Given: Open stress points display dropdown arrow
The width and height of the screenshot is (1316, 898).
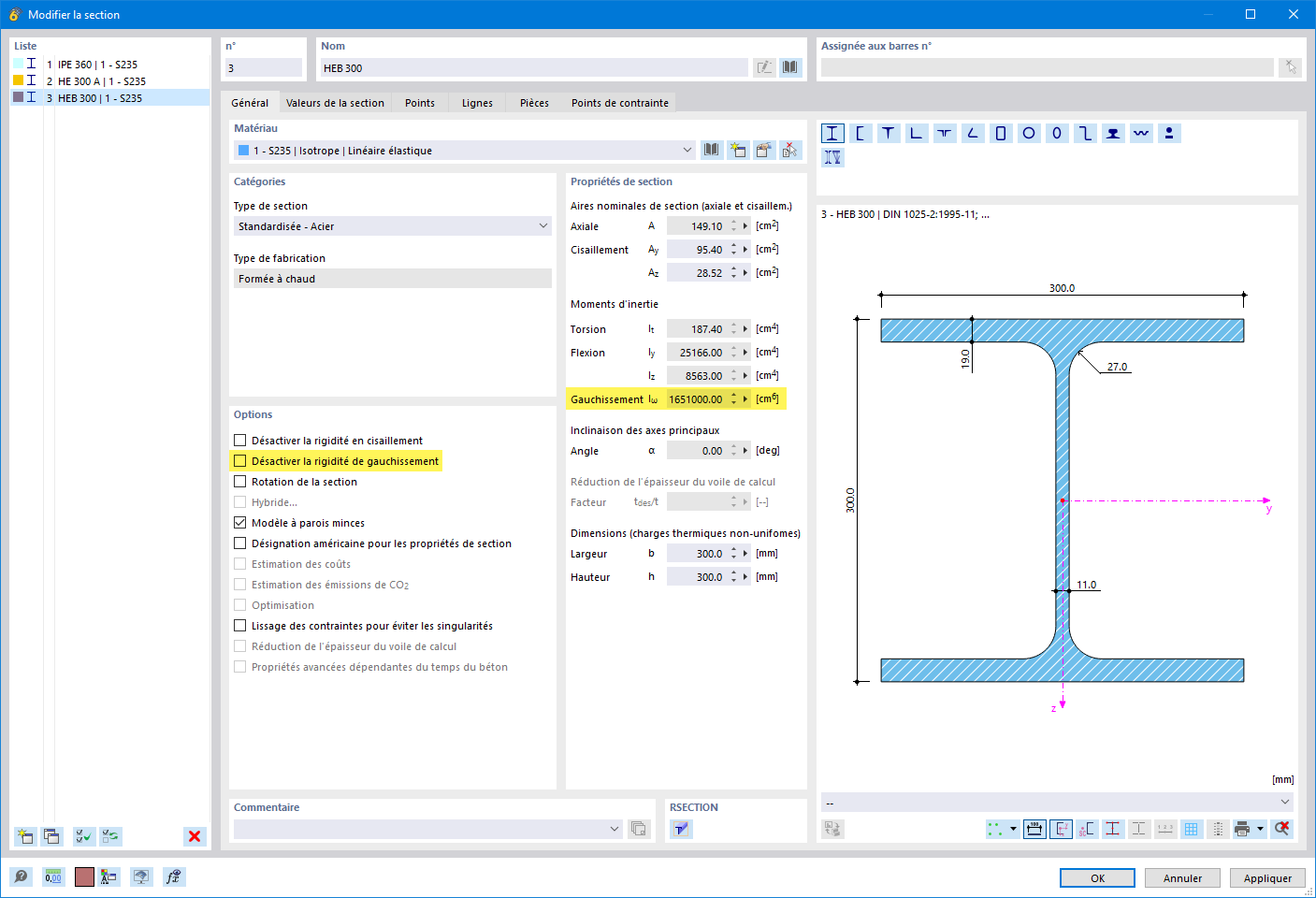Looking at the screenshot, I should [x=1015, y=829].
